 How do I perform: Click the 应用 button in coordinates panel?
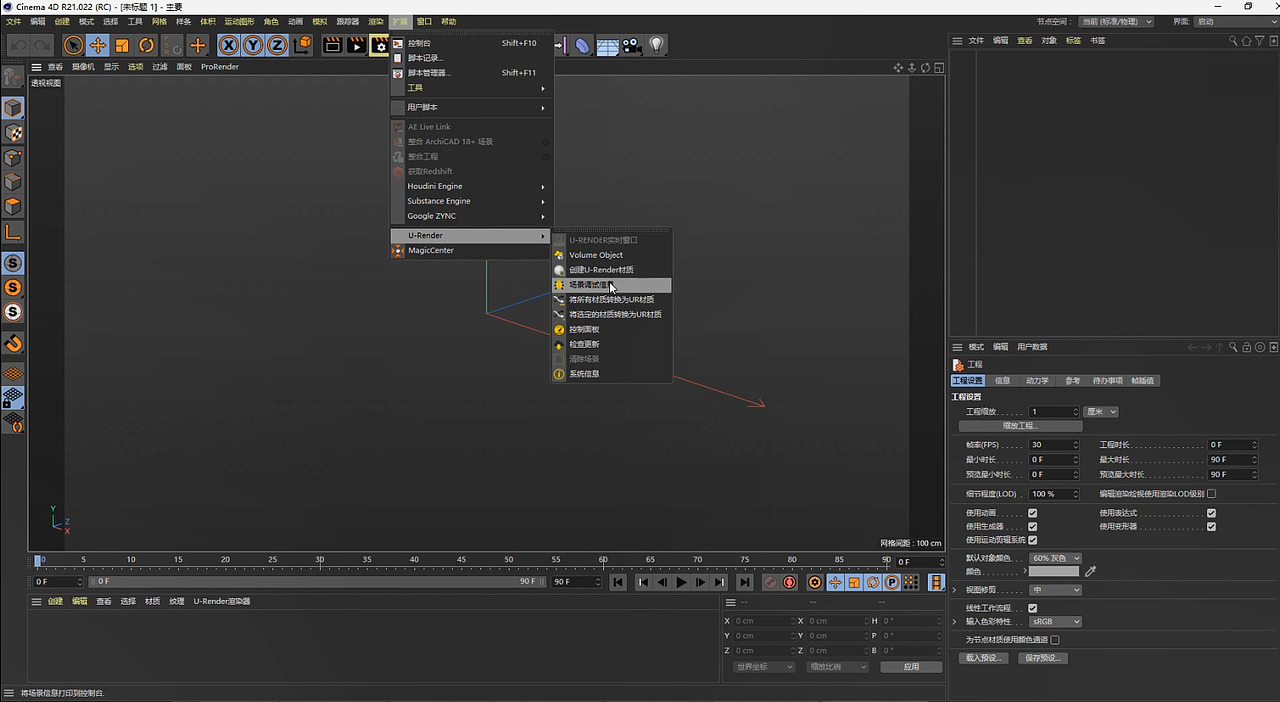click(911, 667)
